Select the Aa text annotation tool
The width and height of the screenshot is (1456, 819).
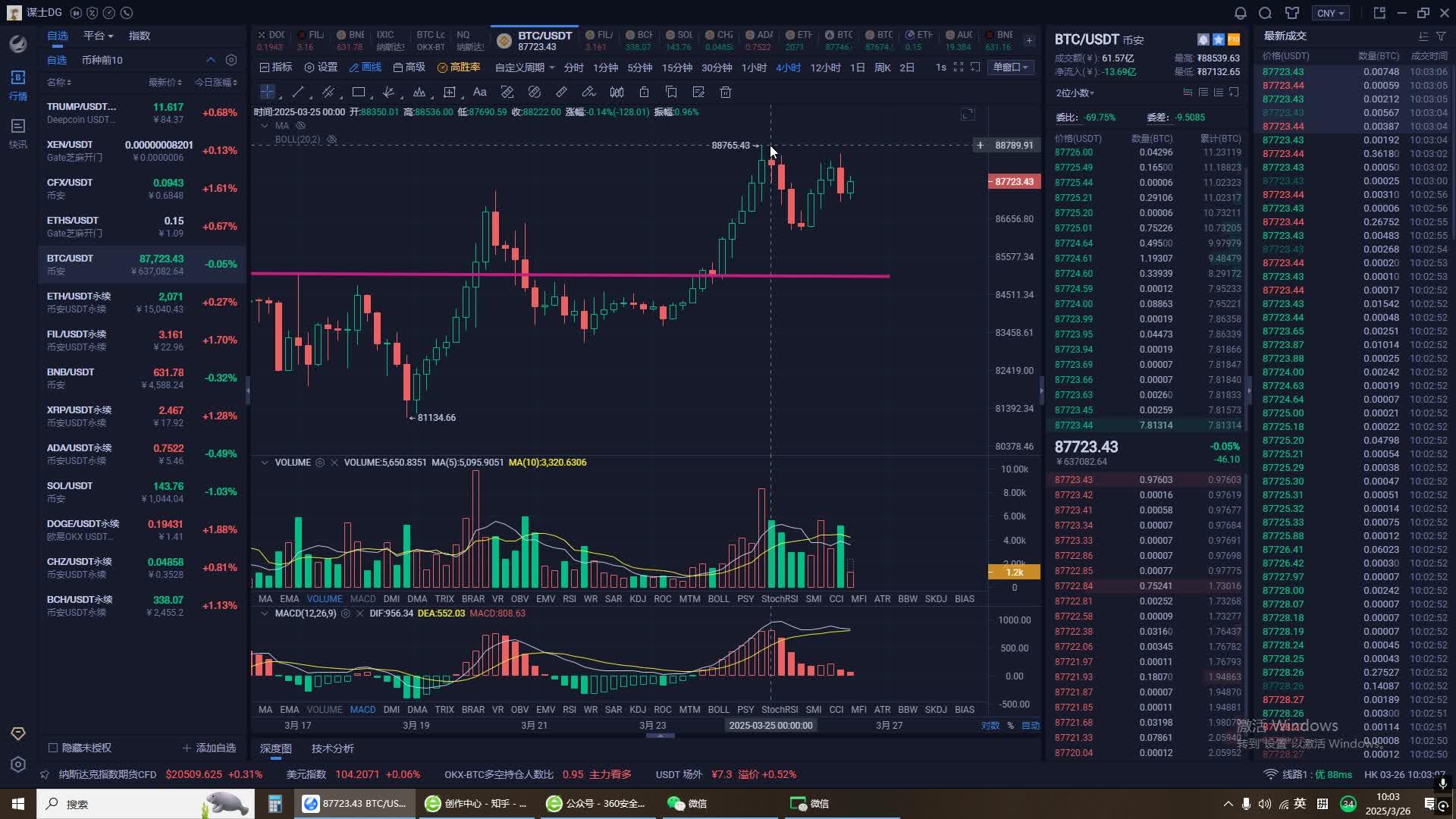pyautogui.click(x=480, y=92)
